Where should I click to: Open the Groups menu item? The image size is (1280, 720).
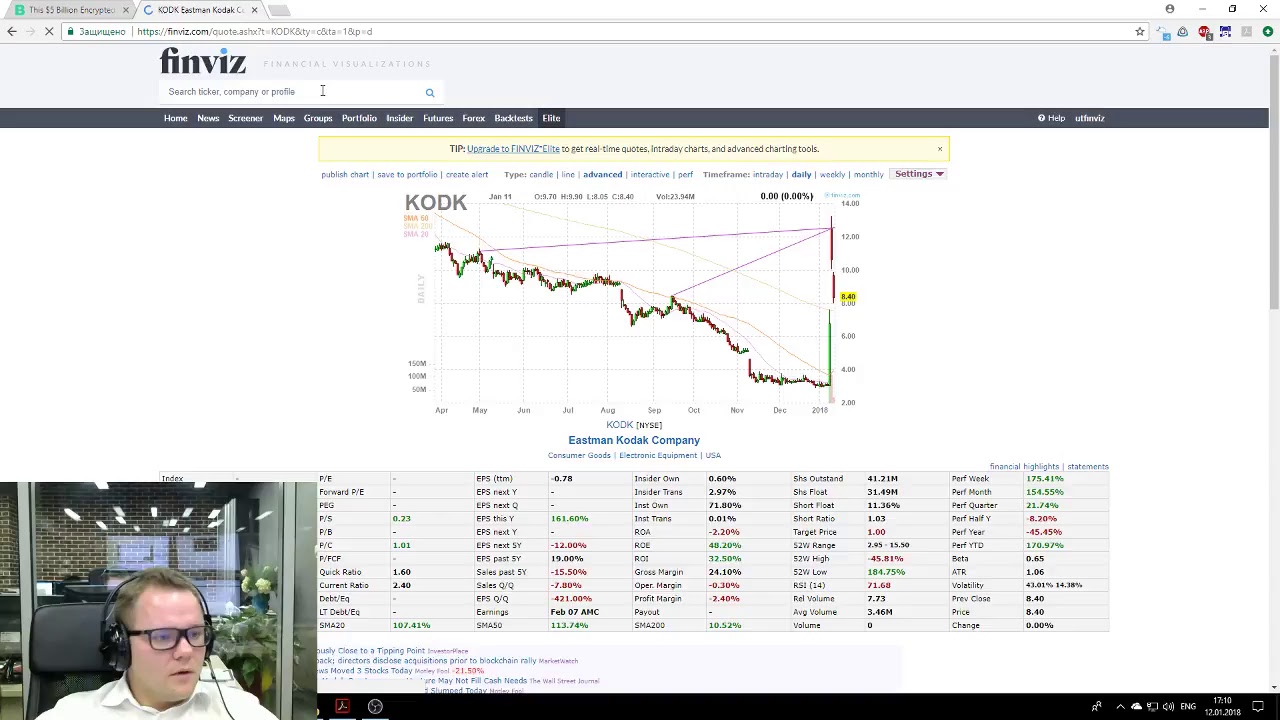click(318, 118)
